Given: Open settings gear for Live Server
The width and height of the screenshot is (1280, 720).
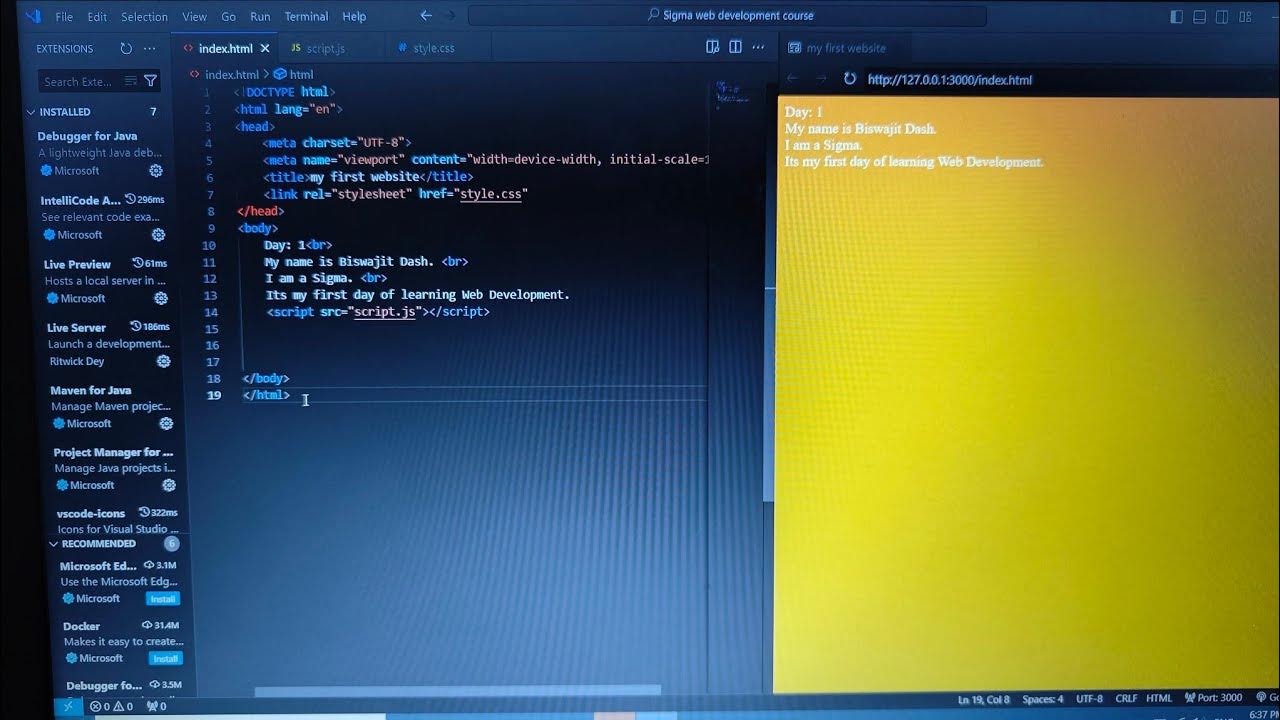Looking at the screenshot, I should coord(164,361).
